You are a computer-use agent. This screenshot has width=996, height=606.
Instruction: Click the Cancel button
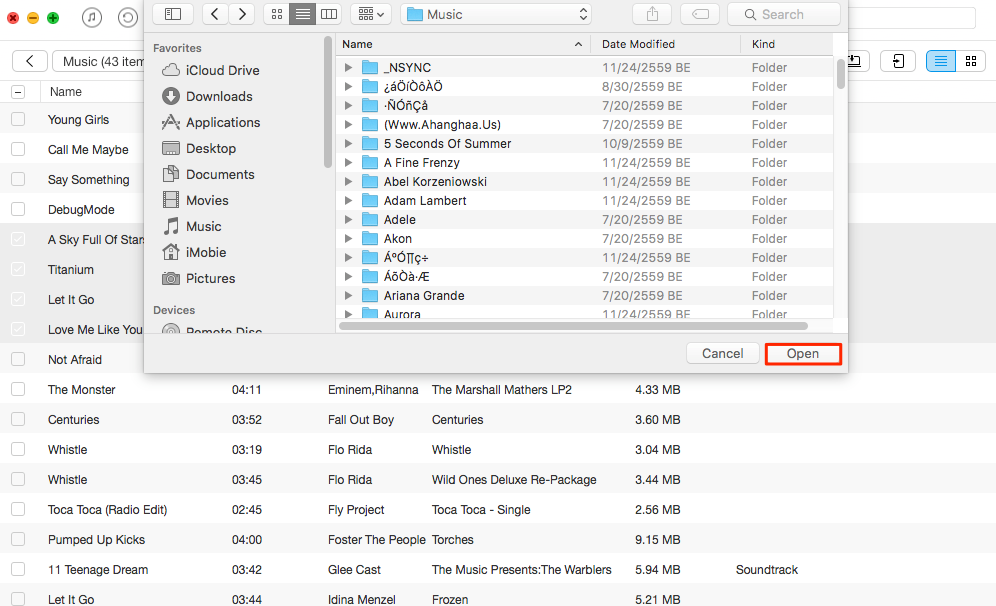[722, 354]
